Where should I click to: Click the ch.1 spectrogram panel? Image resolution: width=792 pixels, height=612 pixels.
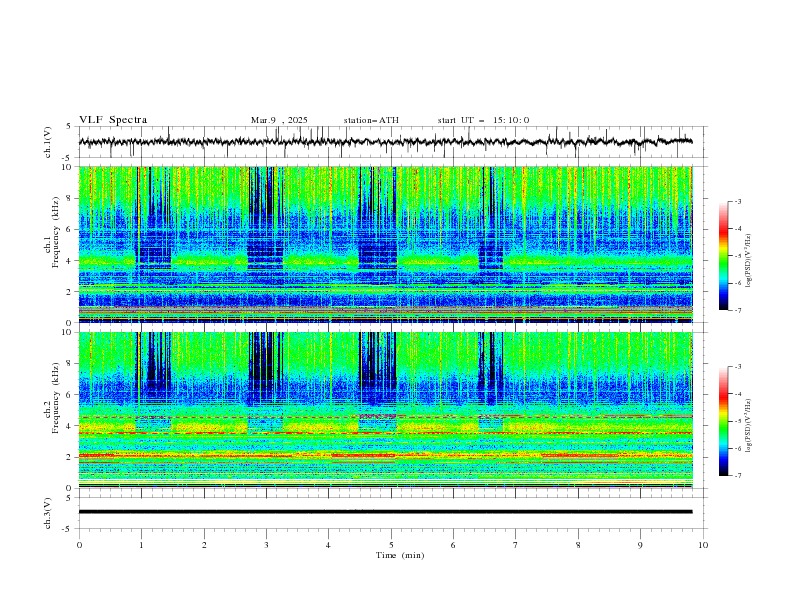(x=385, y=244)
